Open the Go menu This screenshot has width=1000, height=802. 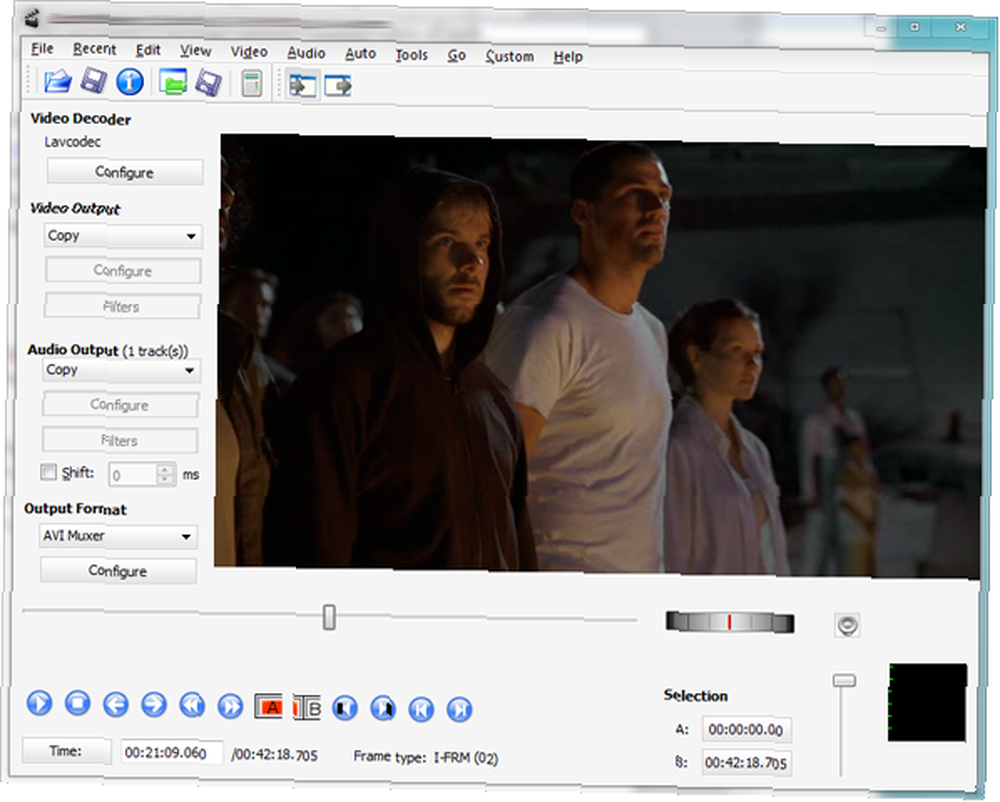click(456, 55)
